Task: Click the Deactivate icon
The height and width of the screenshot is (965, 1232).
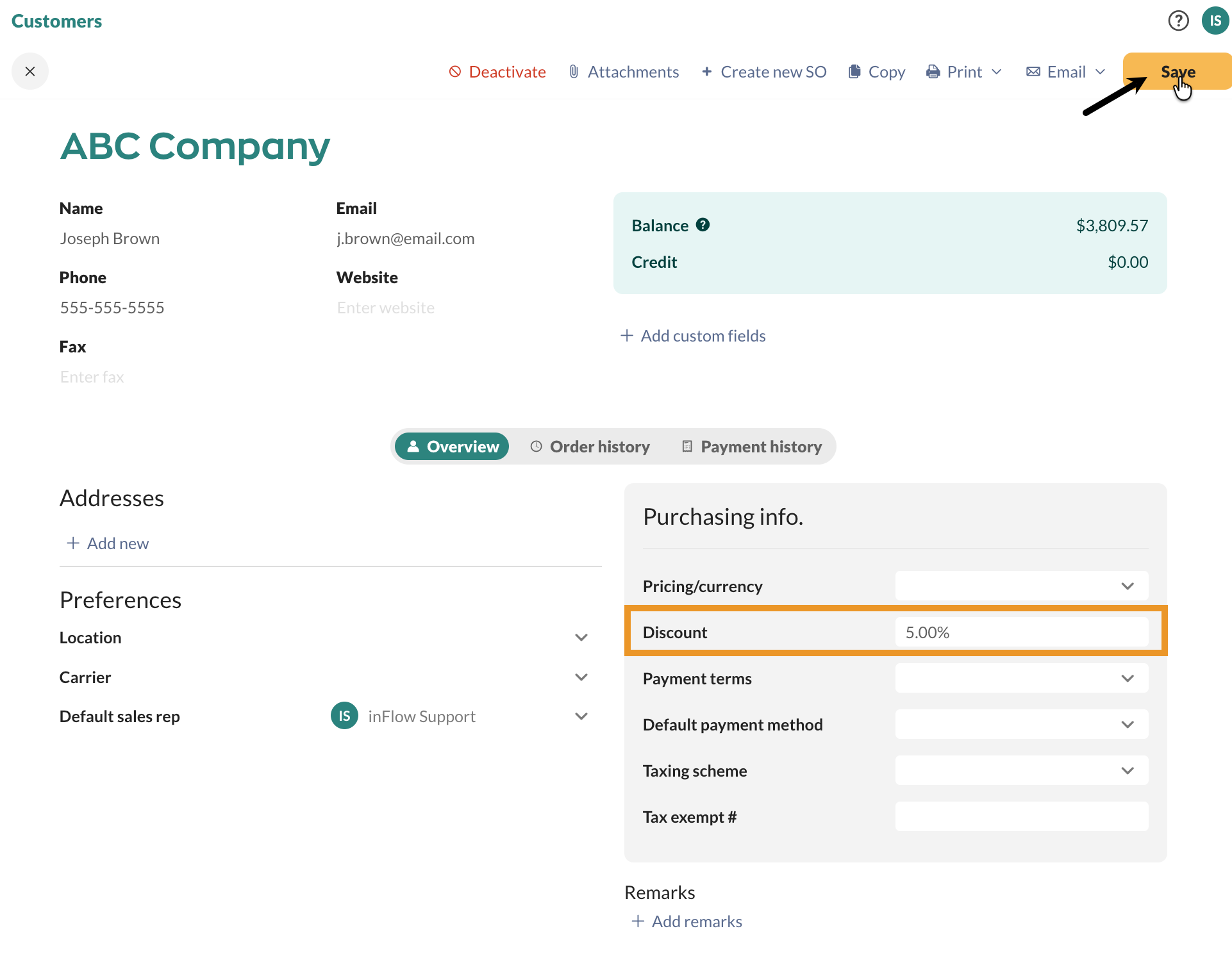Action: [x=455, y=71]
